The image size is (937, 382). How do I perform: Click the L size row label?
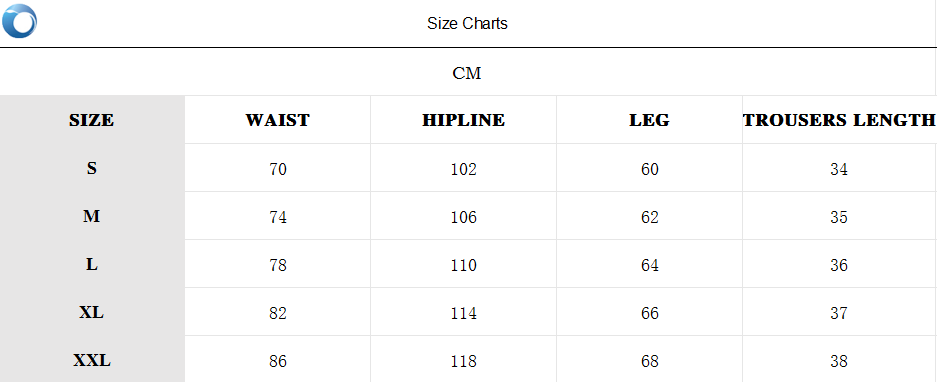tap(91, 264)
